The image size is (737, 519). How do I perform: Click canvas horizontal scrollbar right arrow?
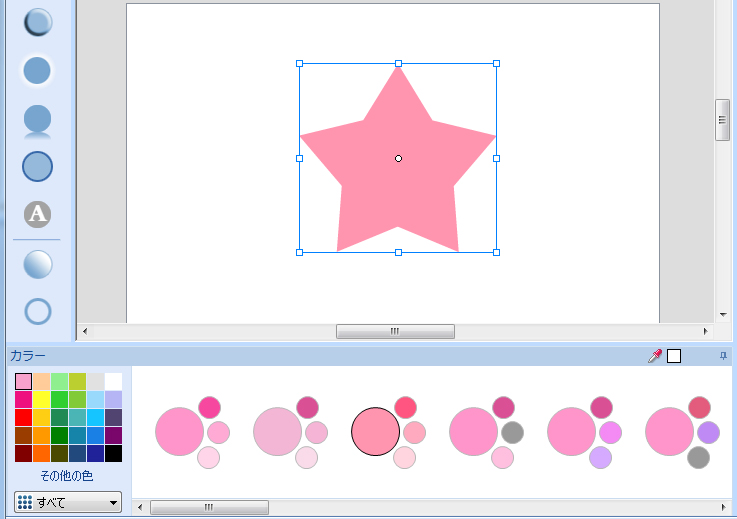pos(706,331)
